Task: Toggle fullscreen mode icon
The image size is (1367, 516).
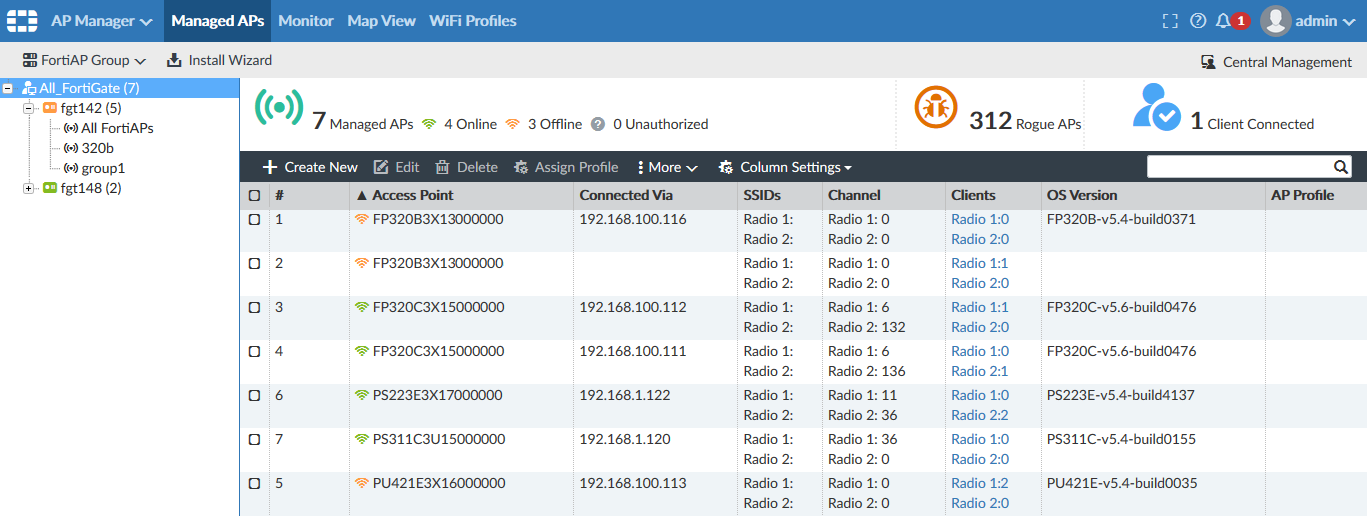Action: pos(1171,21)
